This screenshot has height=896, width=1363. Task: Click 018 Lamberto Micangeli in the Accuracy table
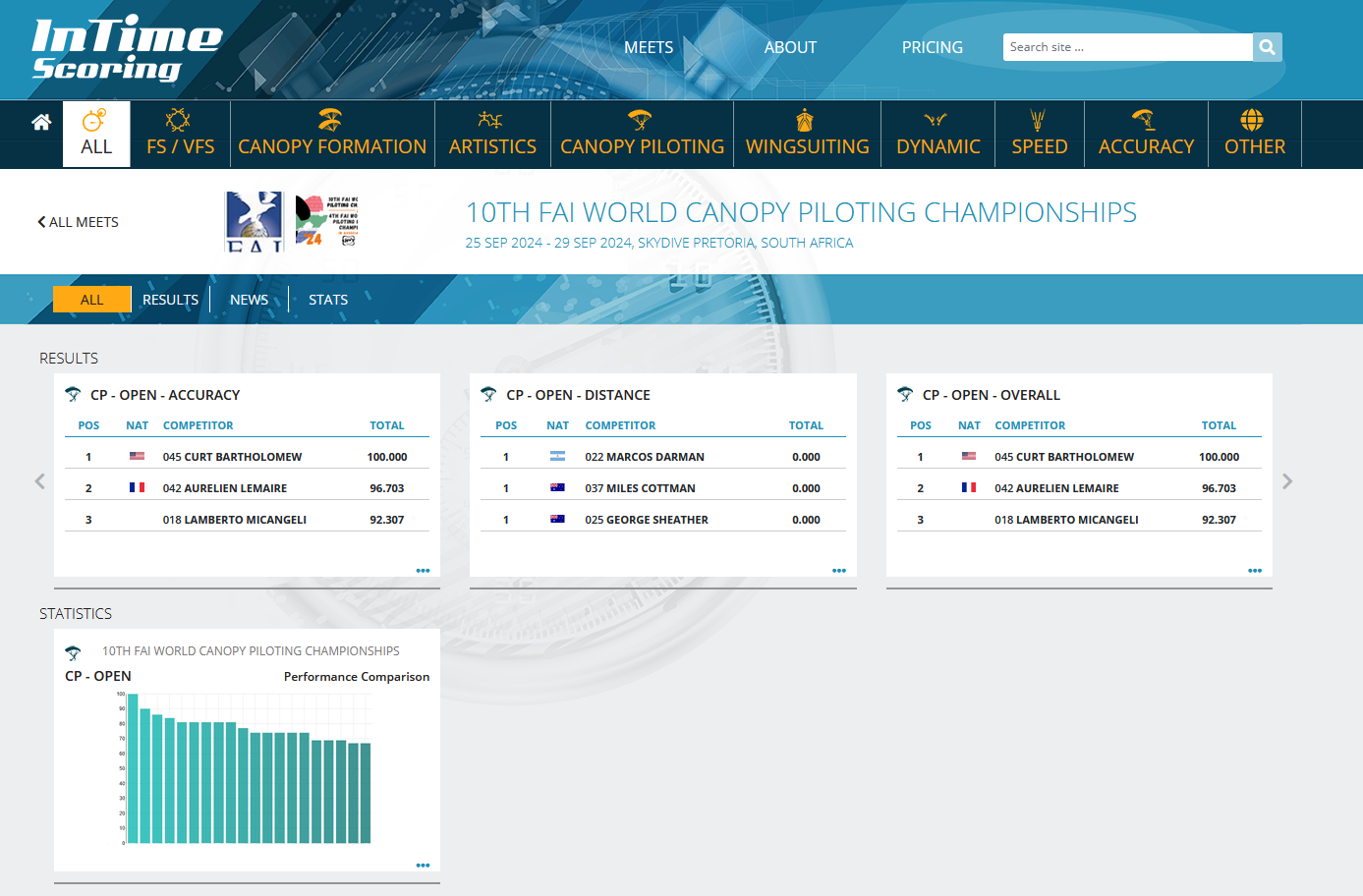tap(235, 520)
